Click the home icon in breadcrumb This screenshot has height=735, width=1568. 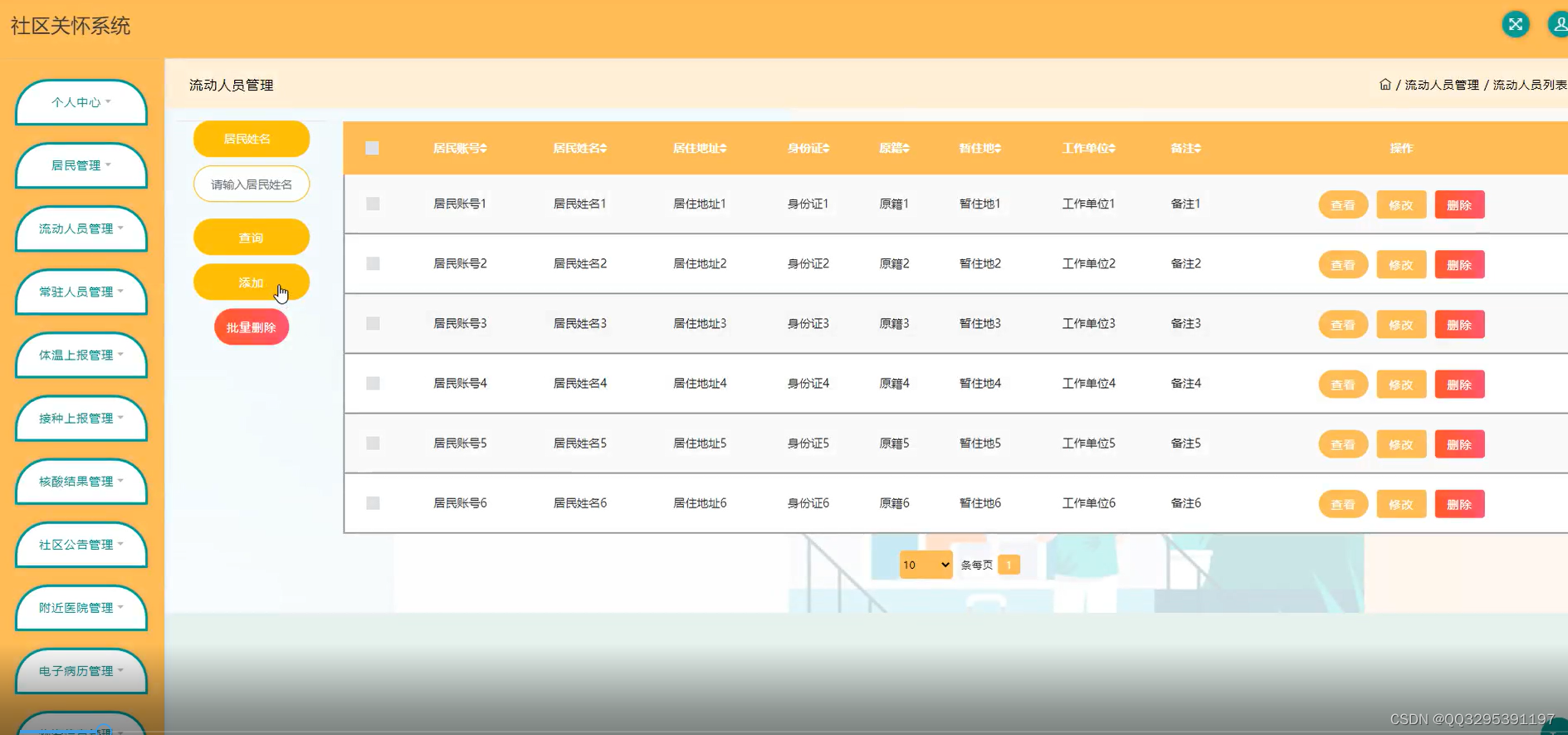(x=1385, y=85)
